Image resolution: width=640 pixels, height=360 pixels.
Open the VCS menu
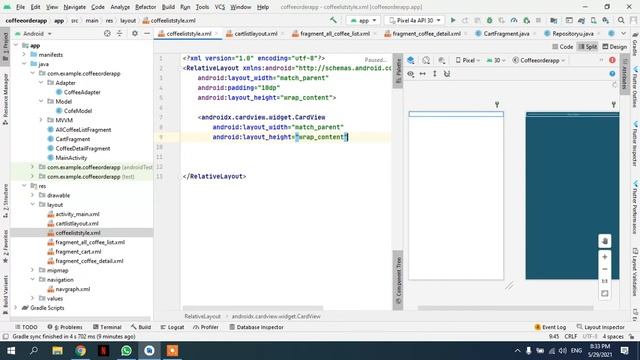click(220, 7)
